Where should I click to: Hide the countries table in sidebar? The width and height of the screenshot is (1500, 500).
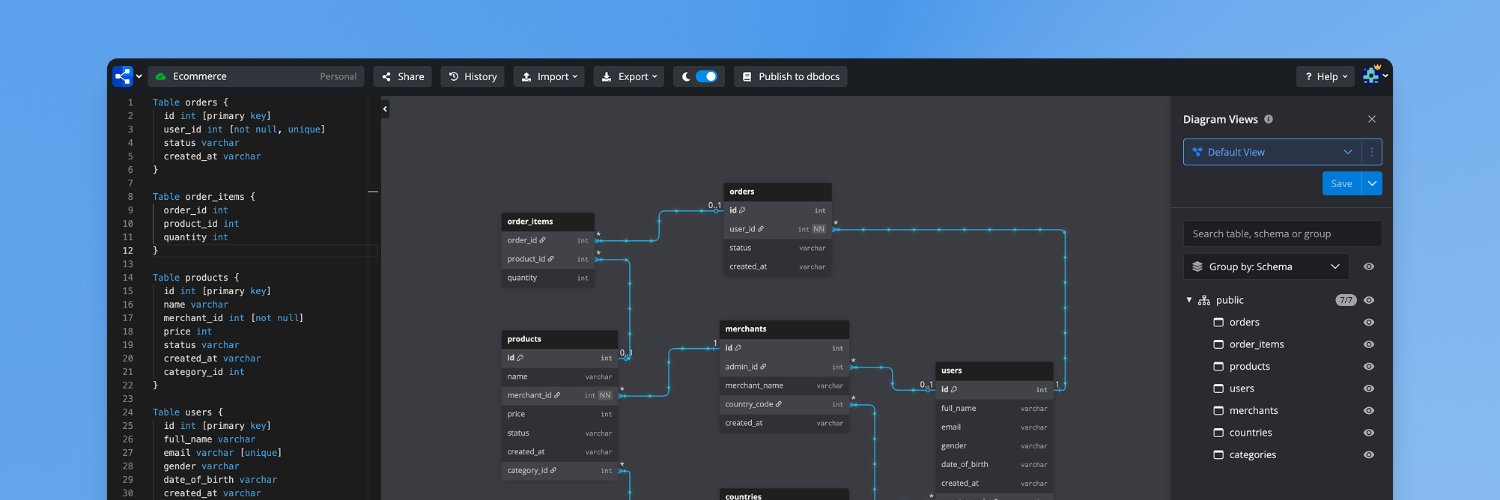pos(1369,432)
